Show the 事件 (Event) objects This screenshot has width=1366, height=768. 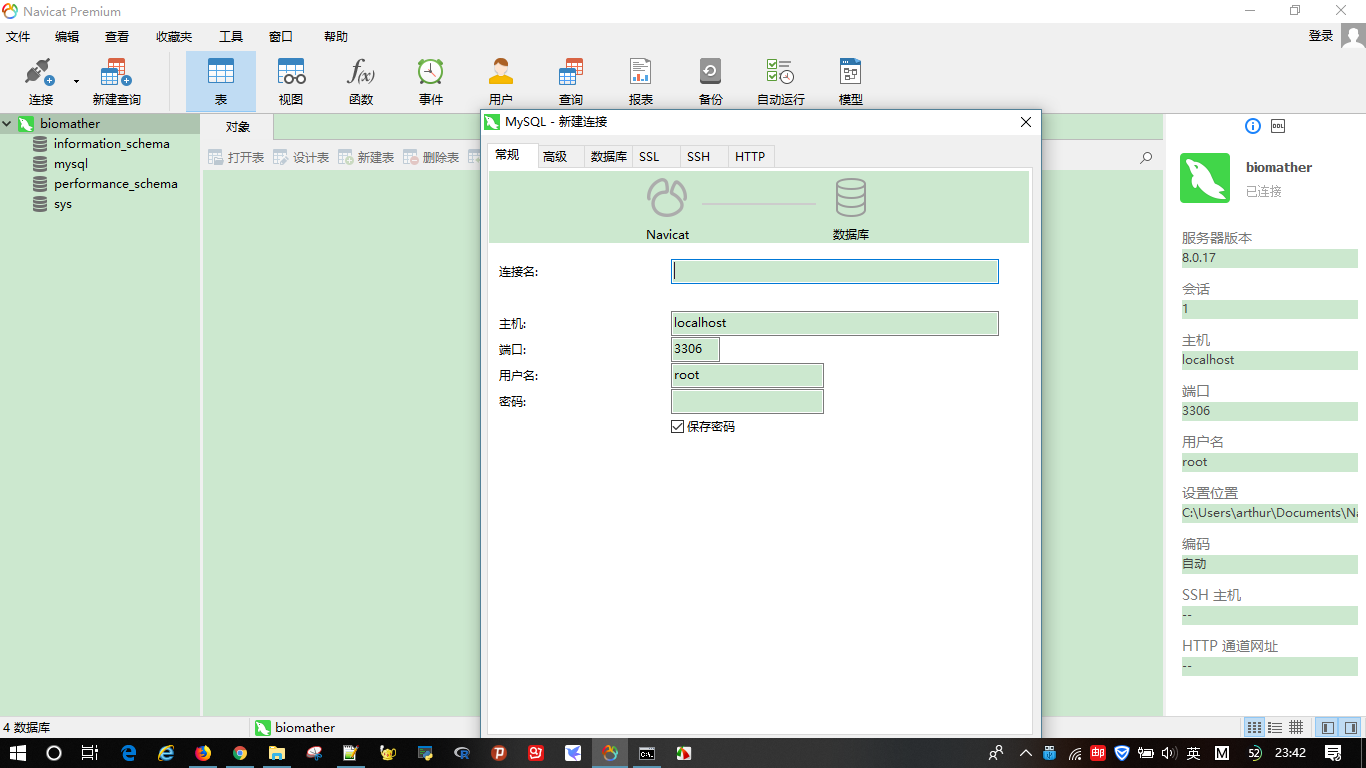coord(431,81)
